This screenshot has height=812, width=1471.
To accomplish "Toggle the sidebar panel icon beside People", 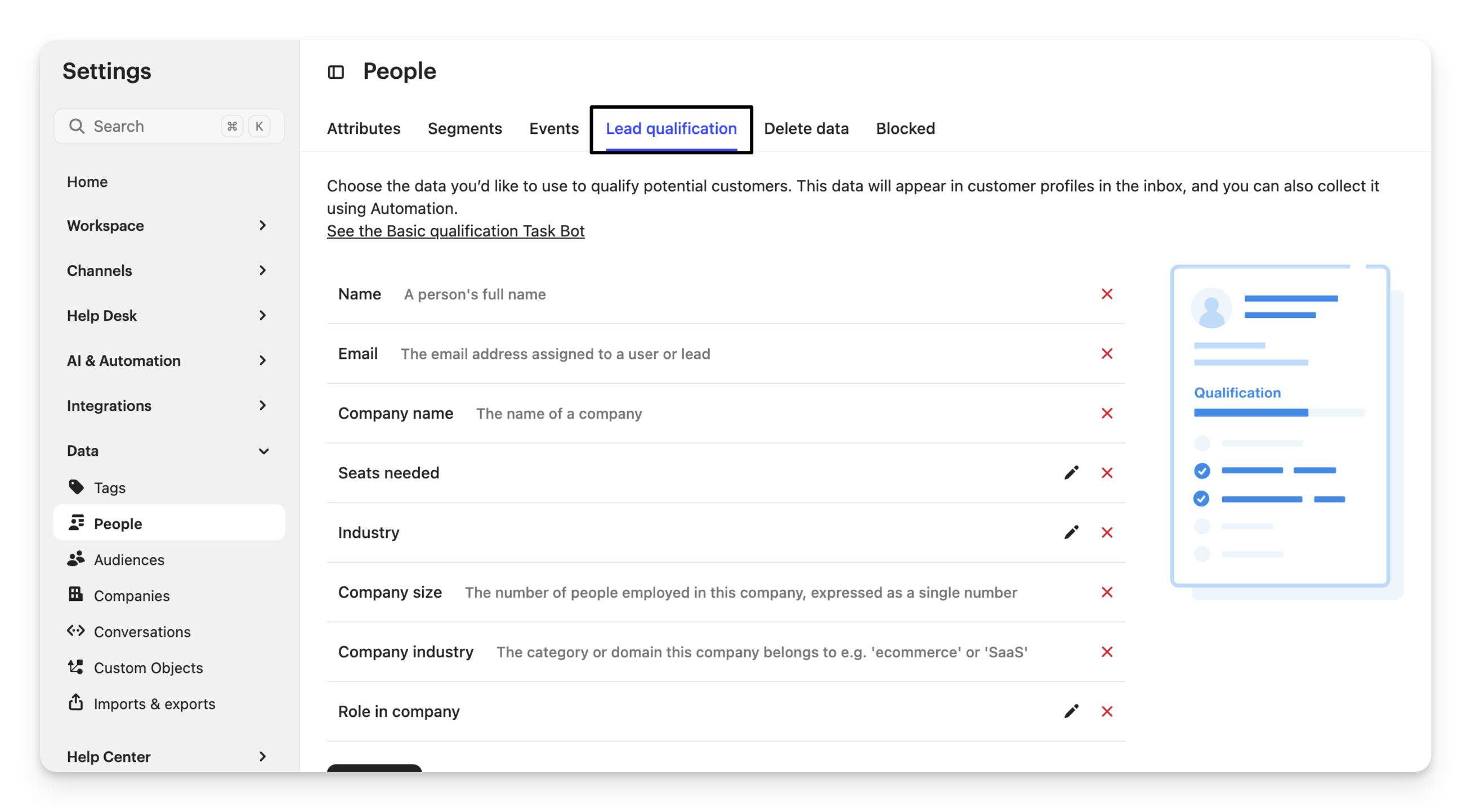I will pyautogui.click(x=336, y=72).
